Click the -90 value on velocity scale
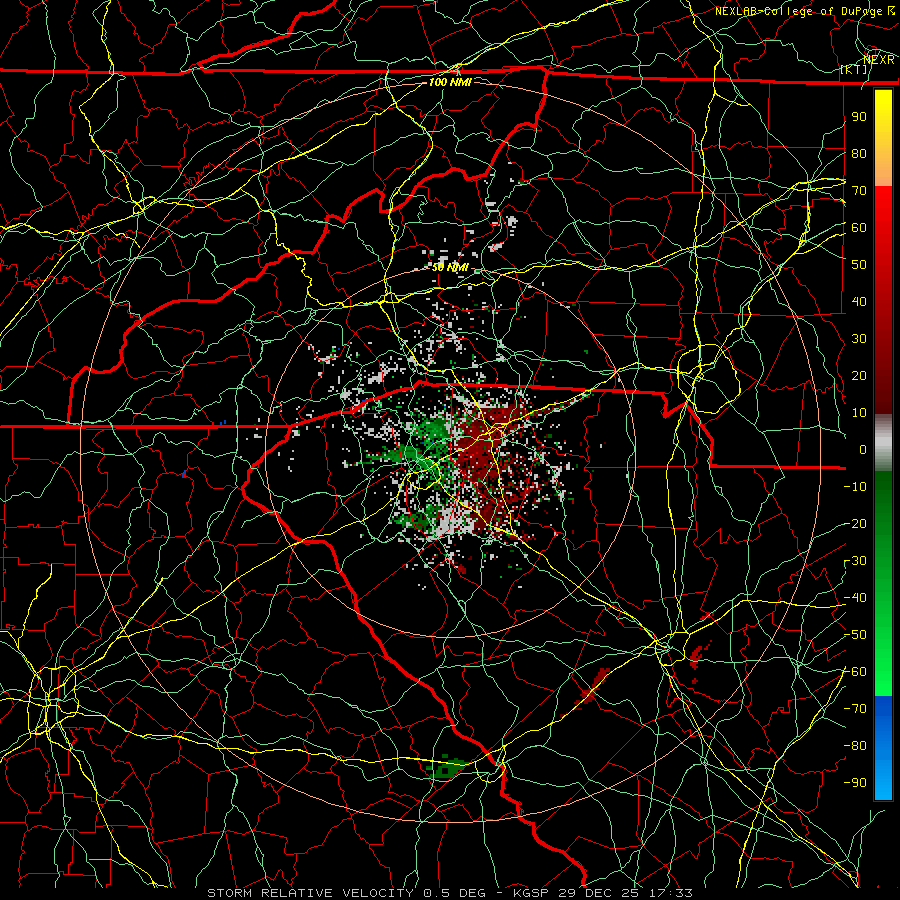The height and width of the screenshot is (900, 900). tap(855, 783)
